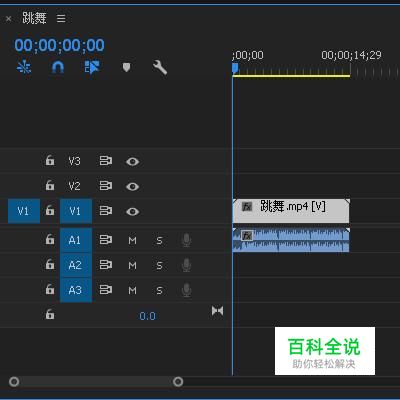This screenshot has height=400, width=400.
Task: Toggle lock on track A3
Action: (50, 289)
